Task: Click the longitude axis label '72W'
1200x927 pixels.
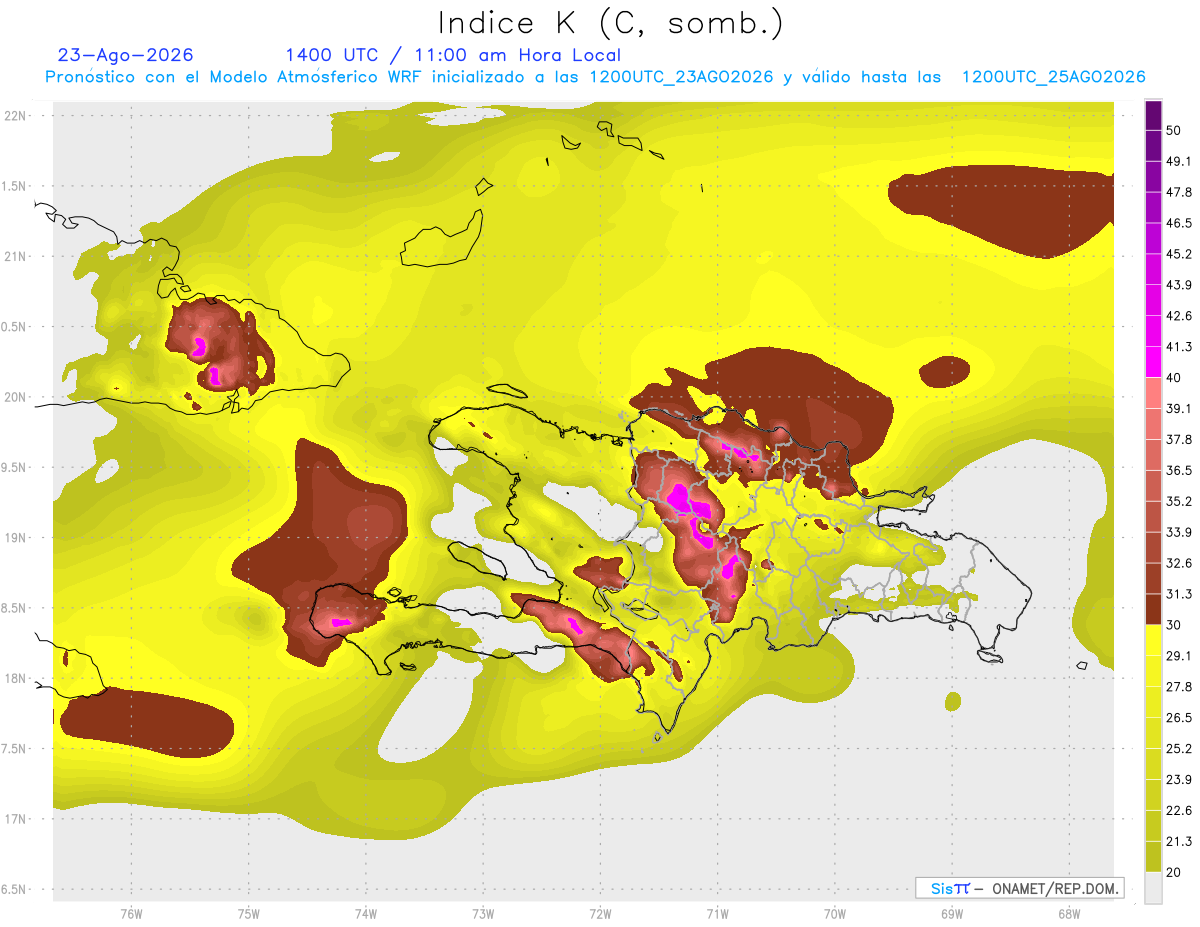Action: [600, 913]
